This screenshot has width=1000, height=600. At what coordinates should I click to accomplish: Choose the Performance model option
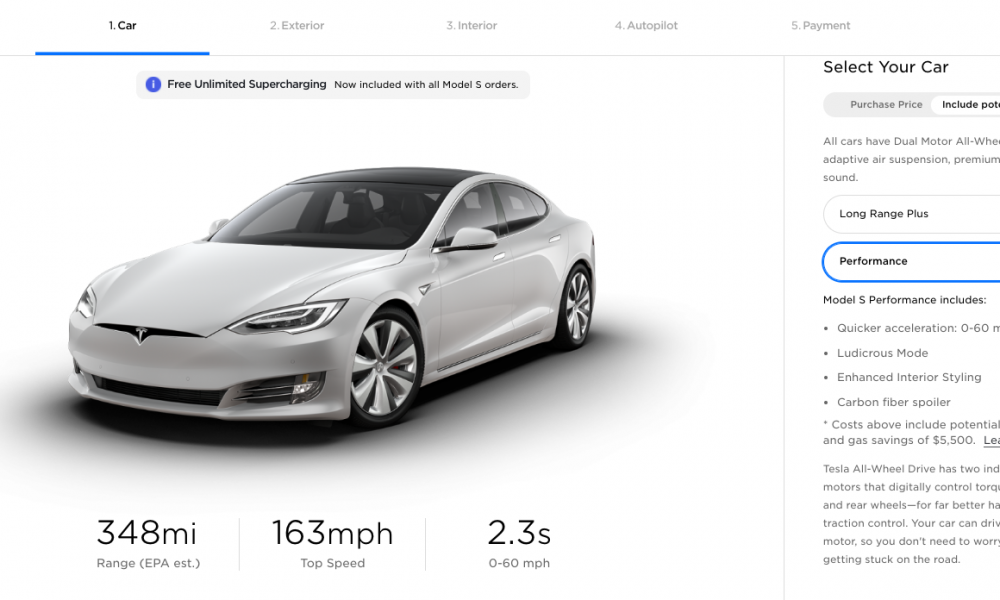pos(912,261)
